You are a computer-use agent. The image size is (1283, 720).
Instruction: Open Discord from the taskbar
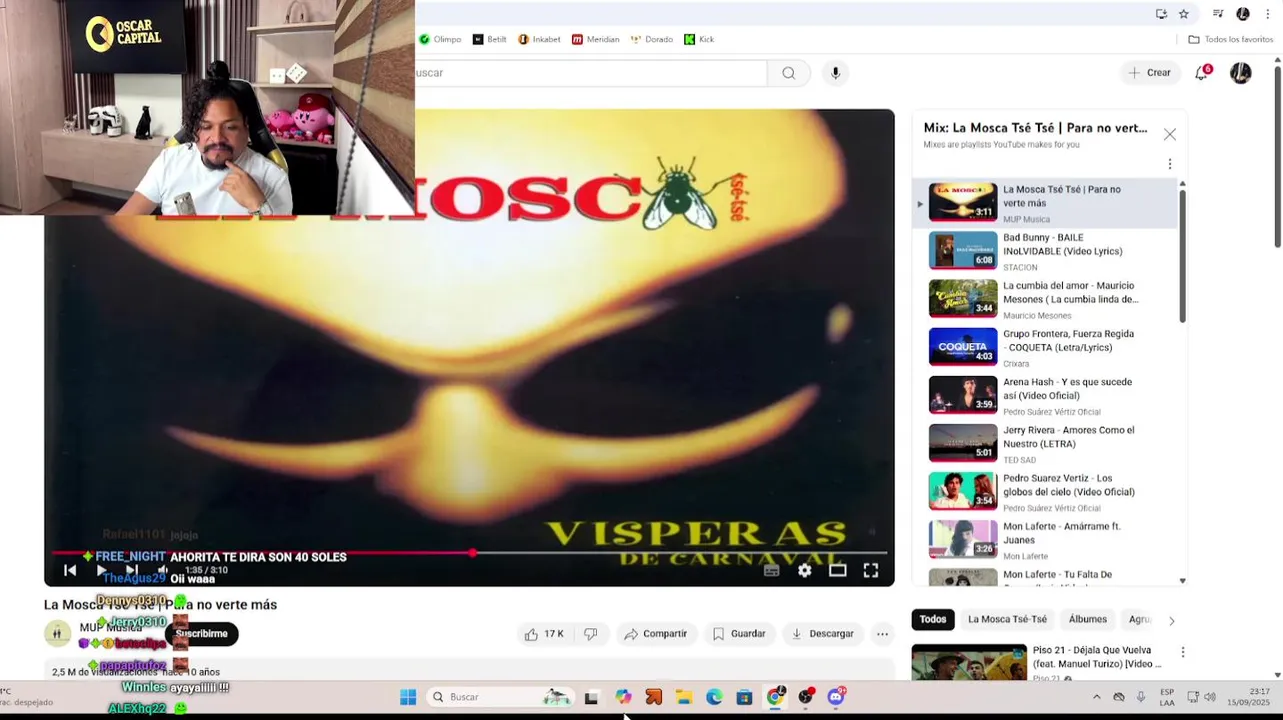coord(836,697)
